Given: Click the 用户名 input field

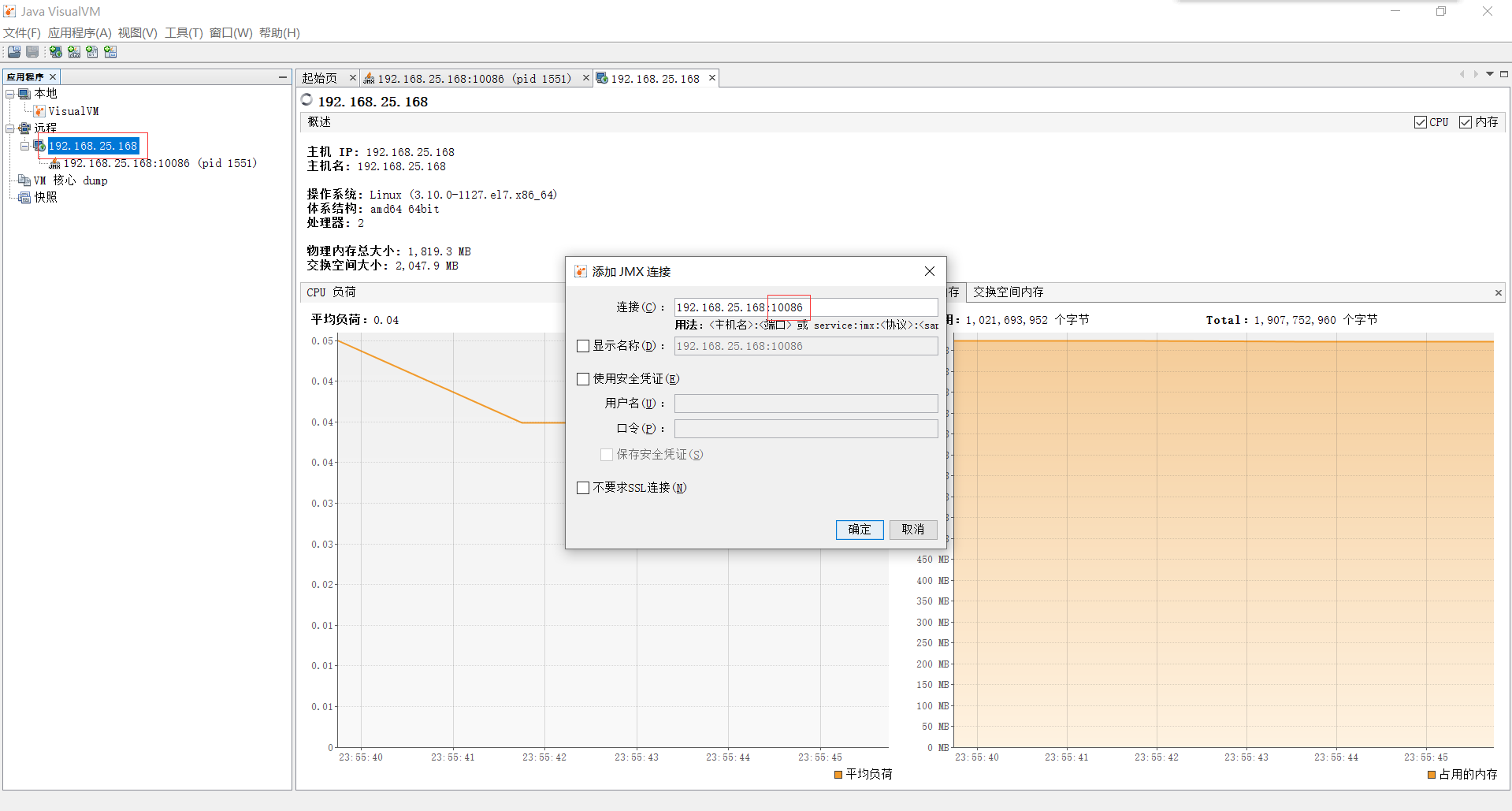Looking at the screenshot, I should [806, 404].
